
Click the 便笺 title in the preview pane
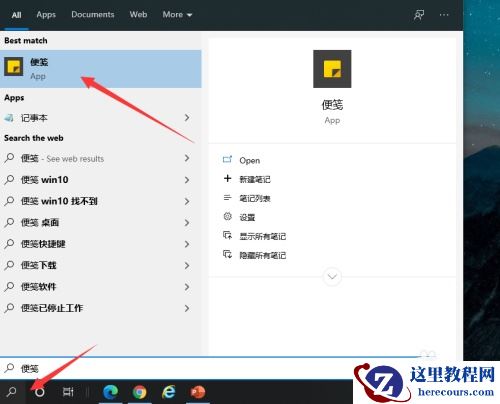[332, 105]
